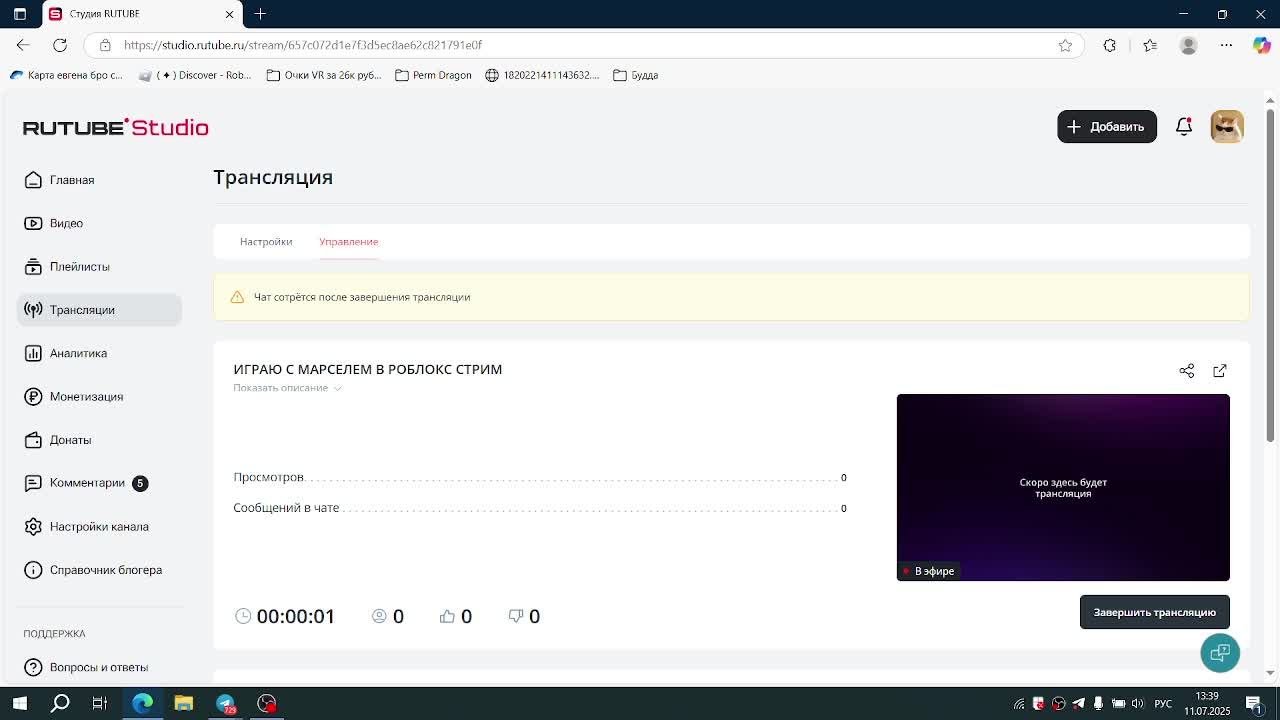Image resolution: width=1280 pixels, height=720 pixels.
Task: Click the В эфире live badge
Action: pyautogui.click(x=929, y=571)
